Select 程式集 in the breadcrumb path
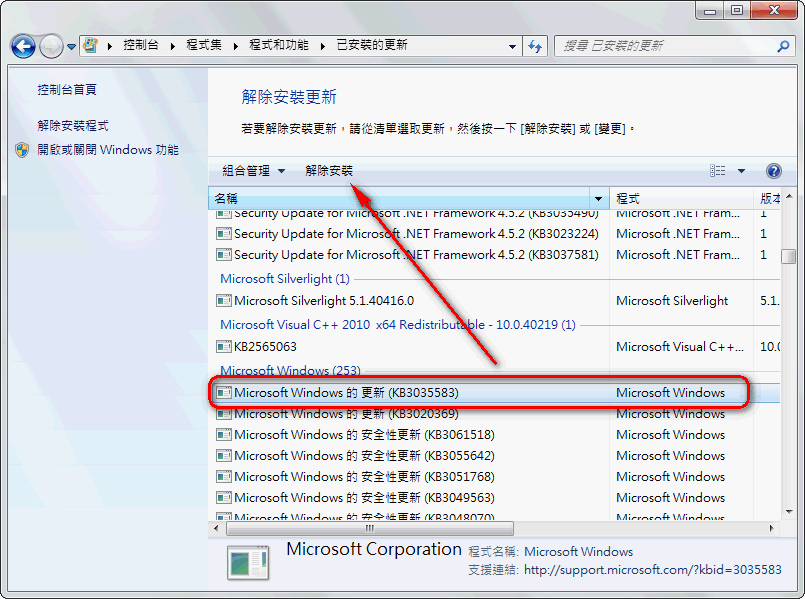The width and height of the screenshot is (805, 599). click(x=204, y=45)
